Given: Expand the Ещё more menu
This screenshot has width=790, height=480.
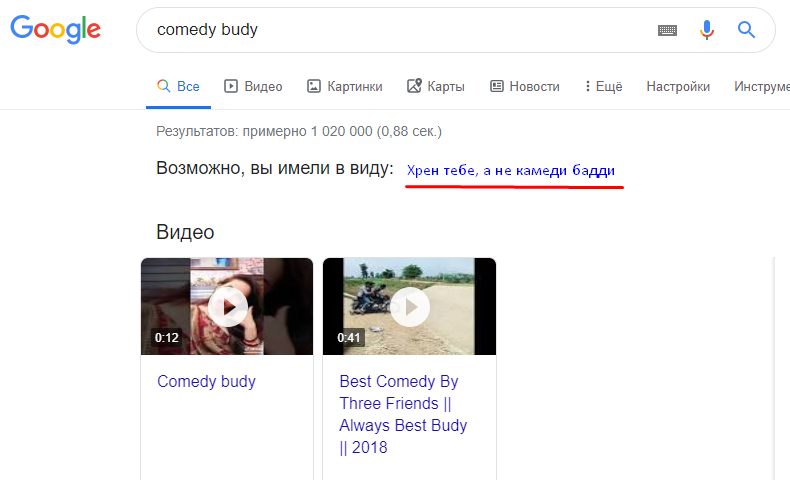Looking at the screenshot, I should coord(603,87).
